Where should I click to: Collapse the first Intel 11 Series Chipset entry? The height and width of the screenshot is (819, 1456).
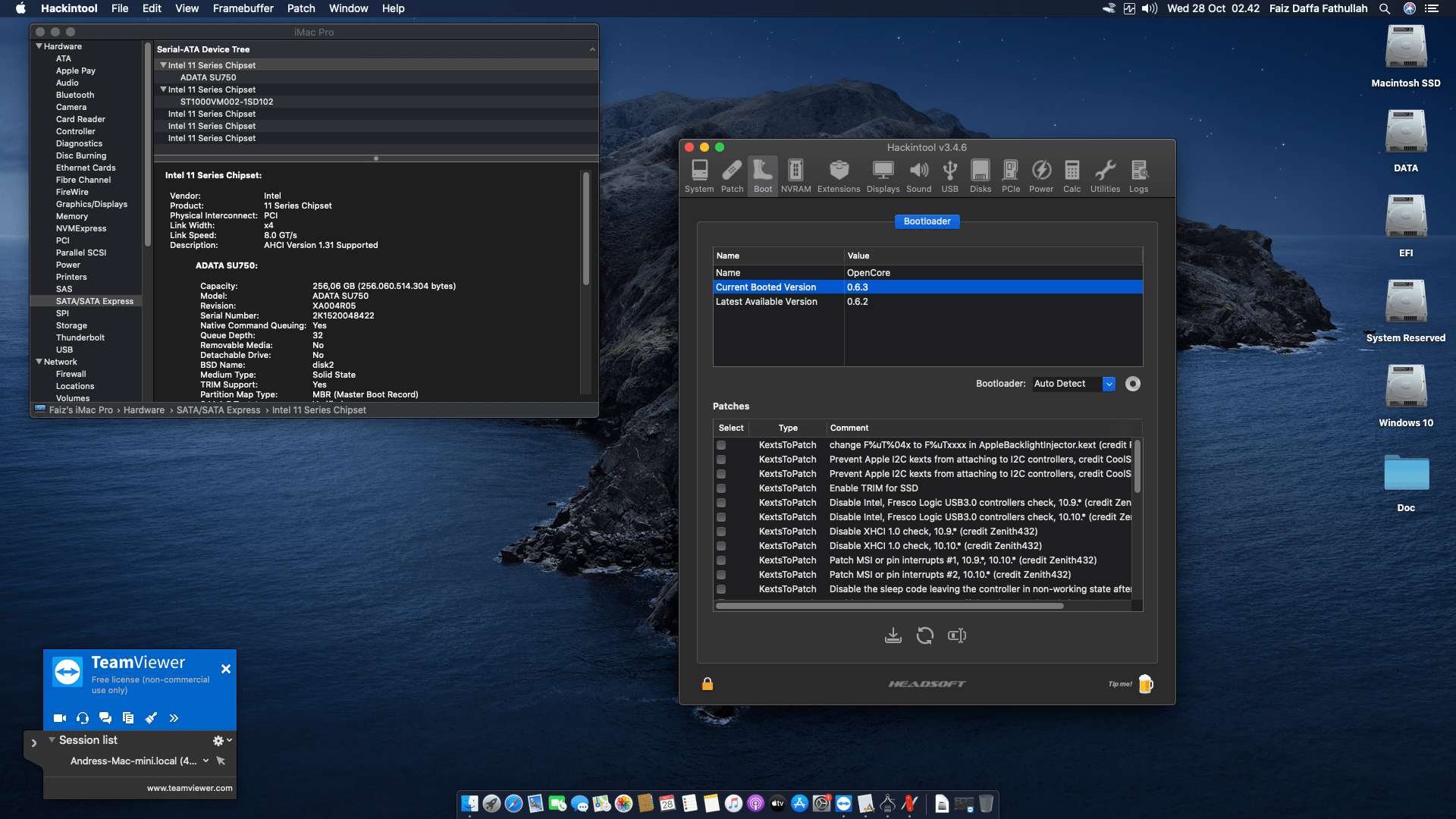(163, 65)
